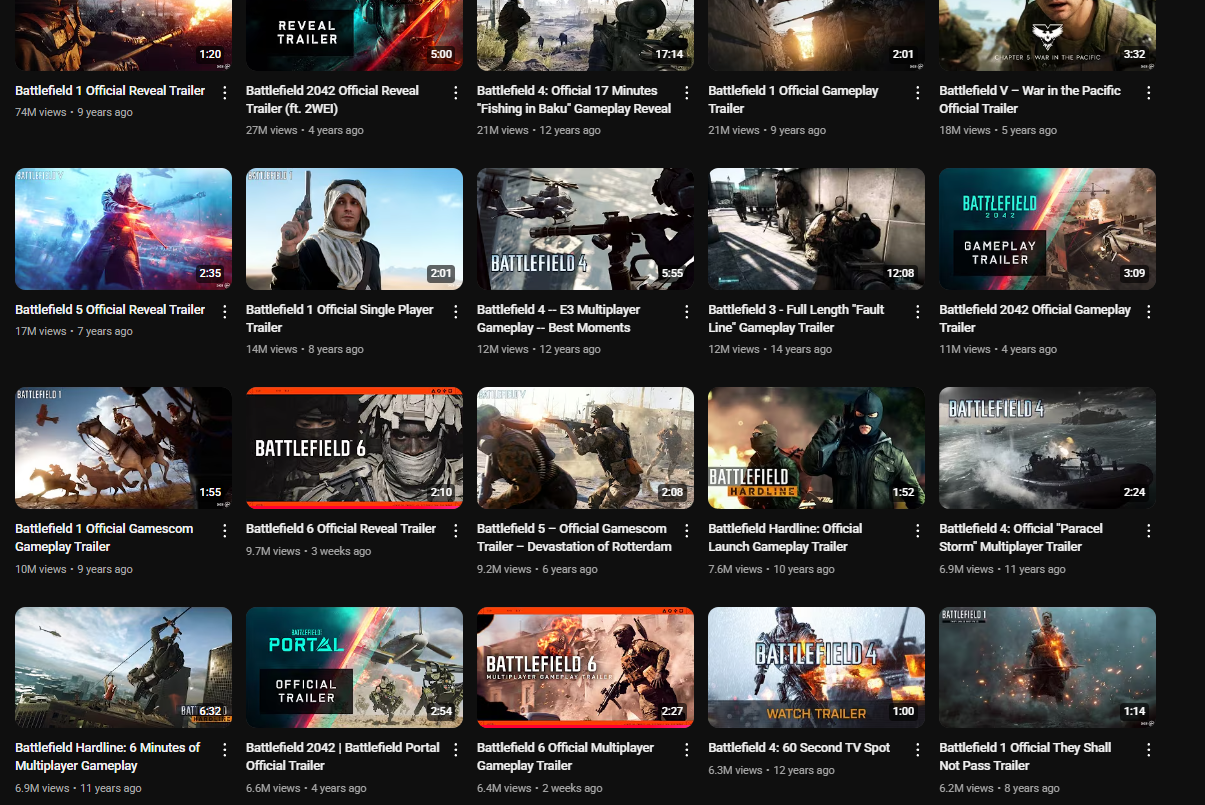Open title Battlefield 5 Official Reveal Trailer
Screen dimensions: 1205x805
coord(110,309)
